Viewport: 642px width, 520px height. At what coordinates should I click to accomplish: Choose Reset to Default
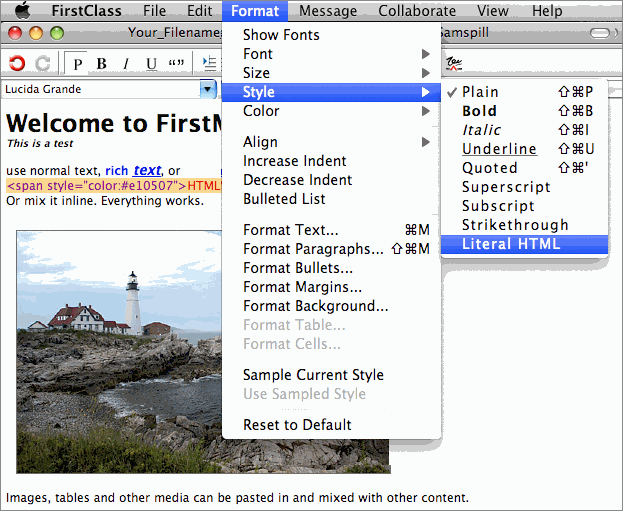(331, 425)
